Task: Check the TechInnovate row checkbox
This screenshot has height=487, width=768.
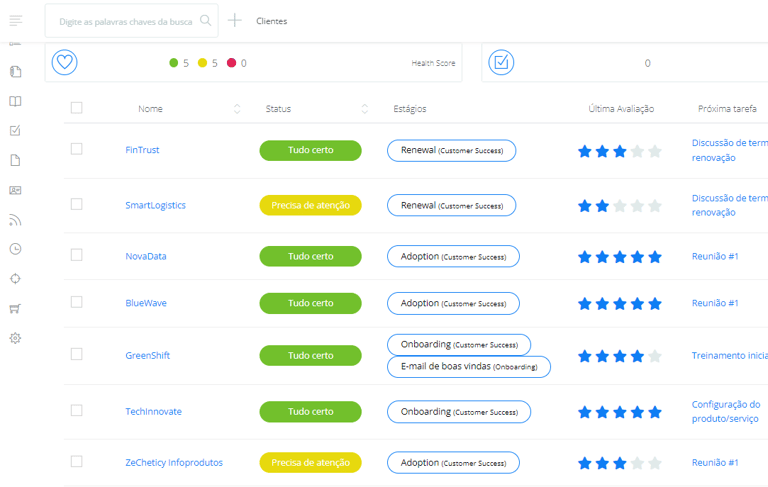Action: (76, 410)
